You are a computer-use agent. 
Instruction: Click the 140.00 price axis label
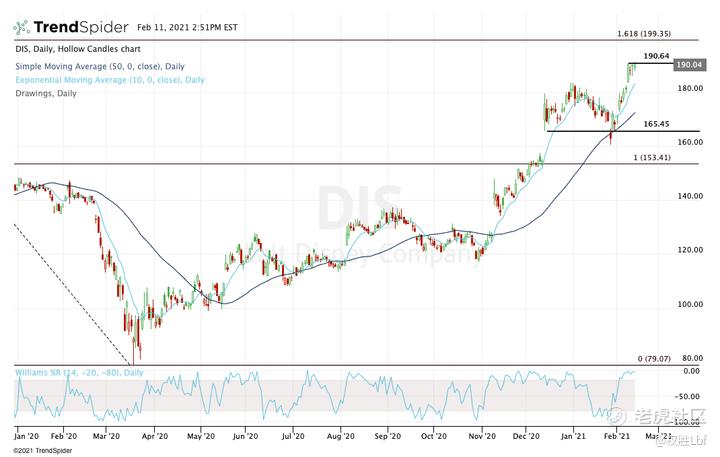690,196
